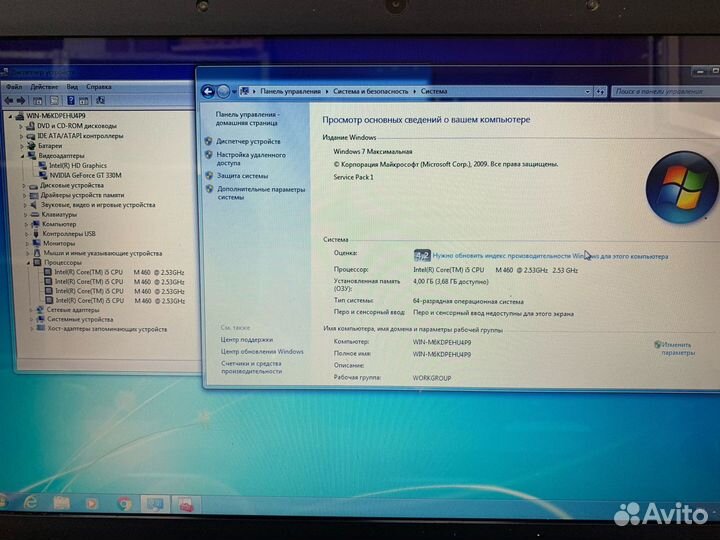Open the Файл menu in Device Manager
Image resolution: width=720 pixels, height=540 pixels.
14,86
